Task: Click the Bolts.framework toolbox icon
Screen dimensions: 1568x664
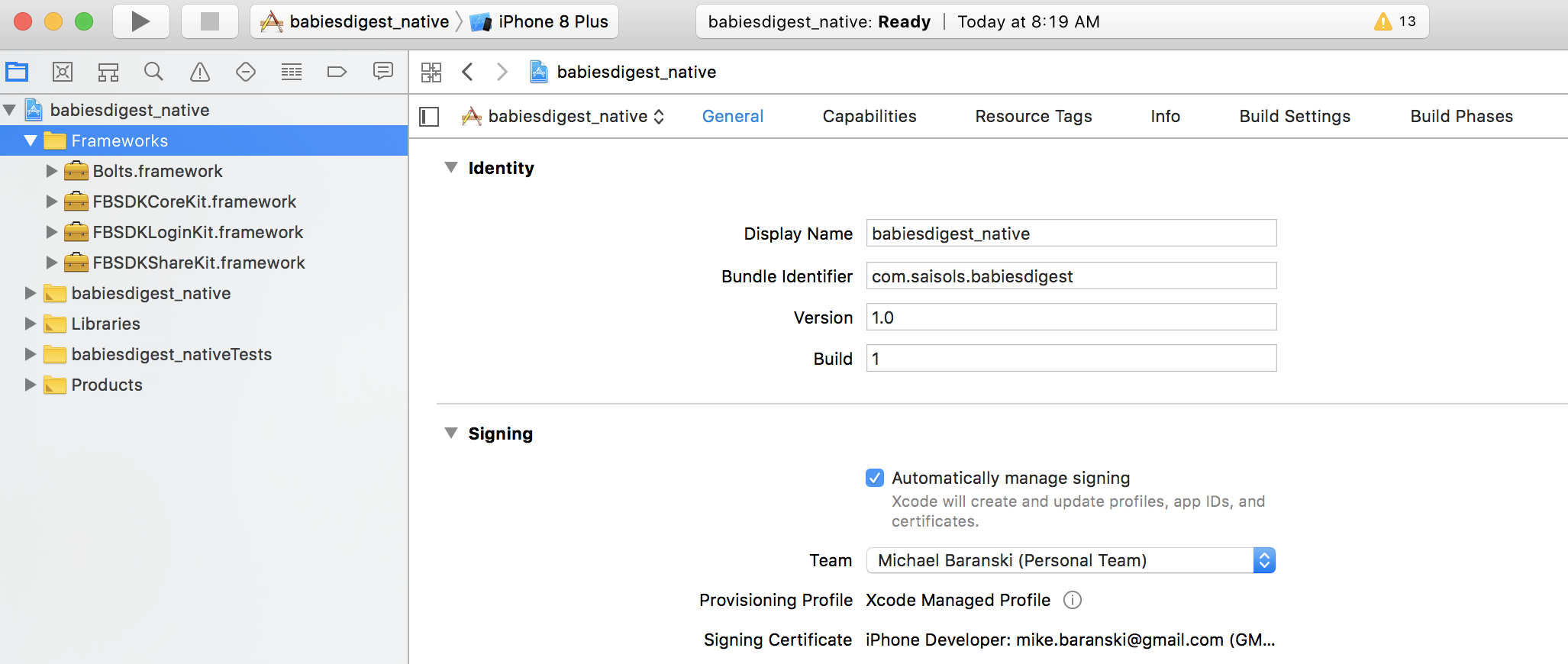Action: (x=76, y=171)
